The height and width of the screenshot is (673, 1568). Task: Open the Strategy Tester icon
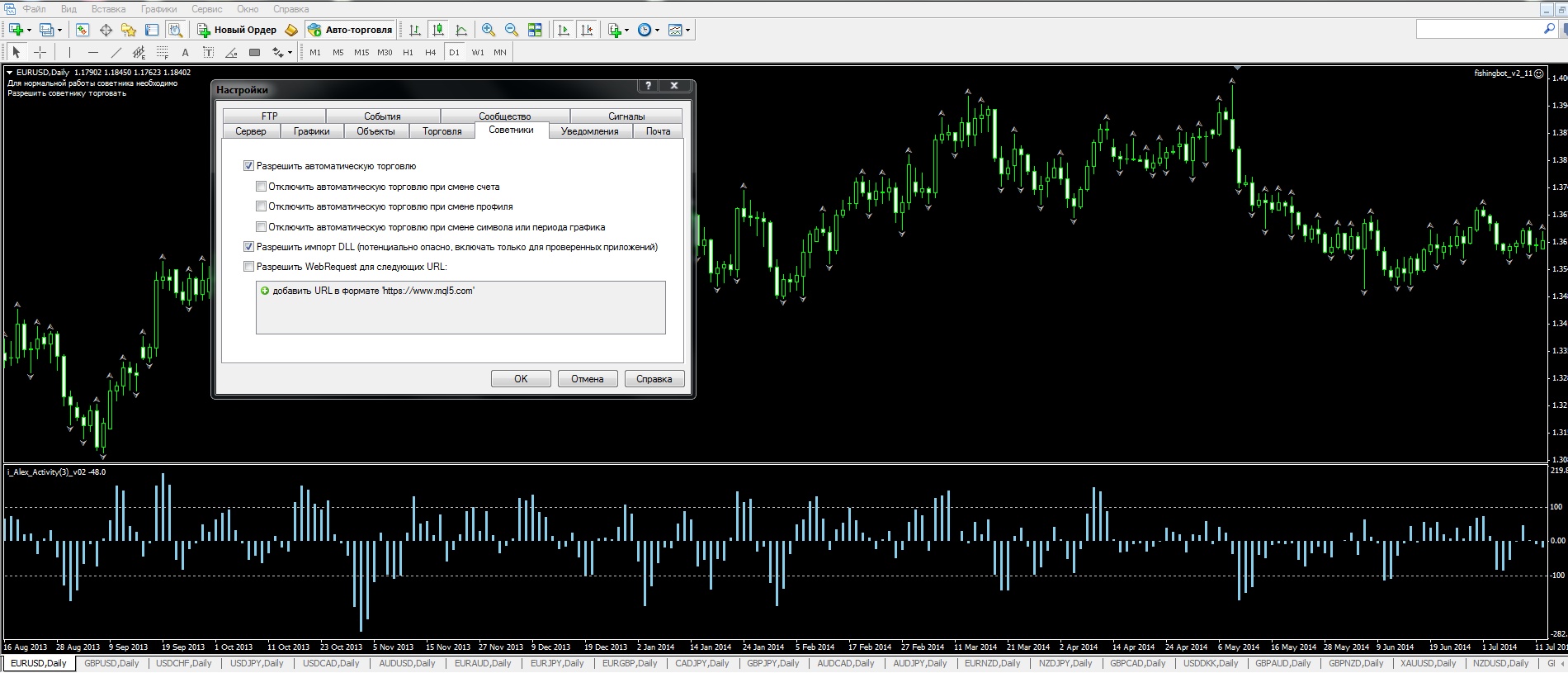click(175, 30)
